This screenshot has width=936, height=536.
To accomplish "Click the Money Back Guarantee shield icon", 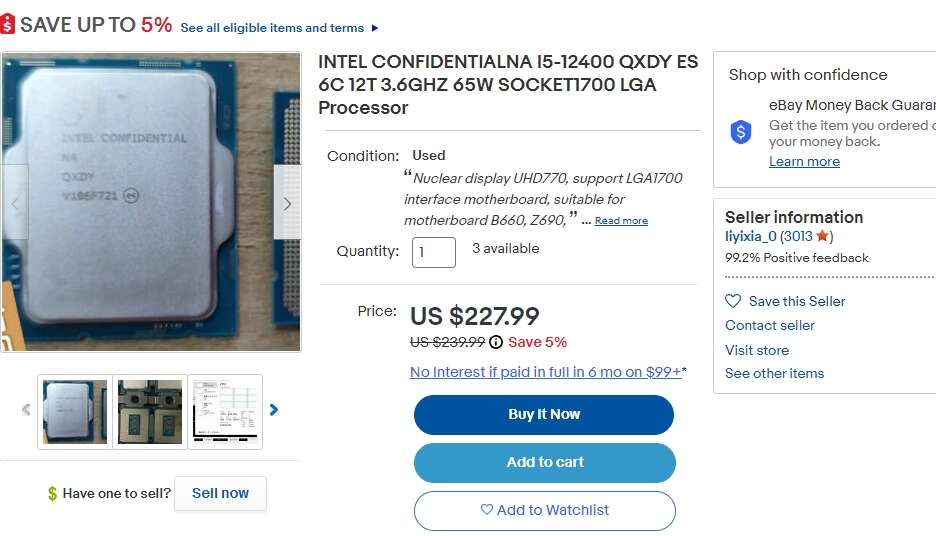I will coord(741,132).
